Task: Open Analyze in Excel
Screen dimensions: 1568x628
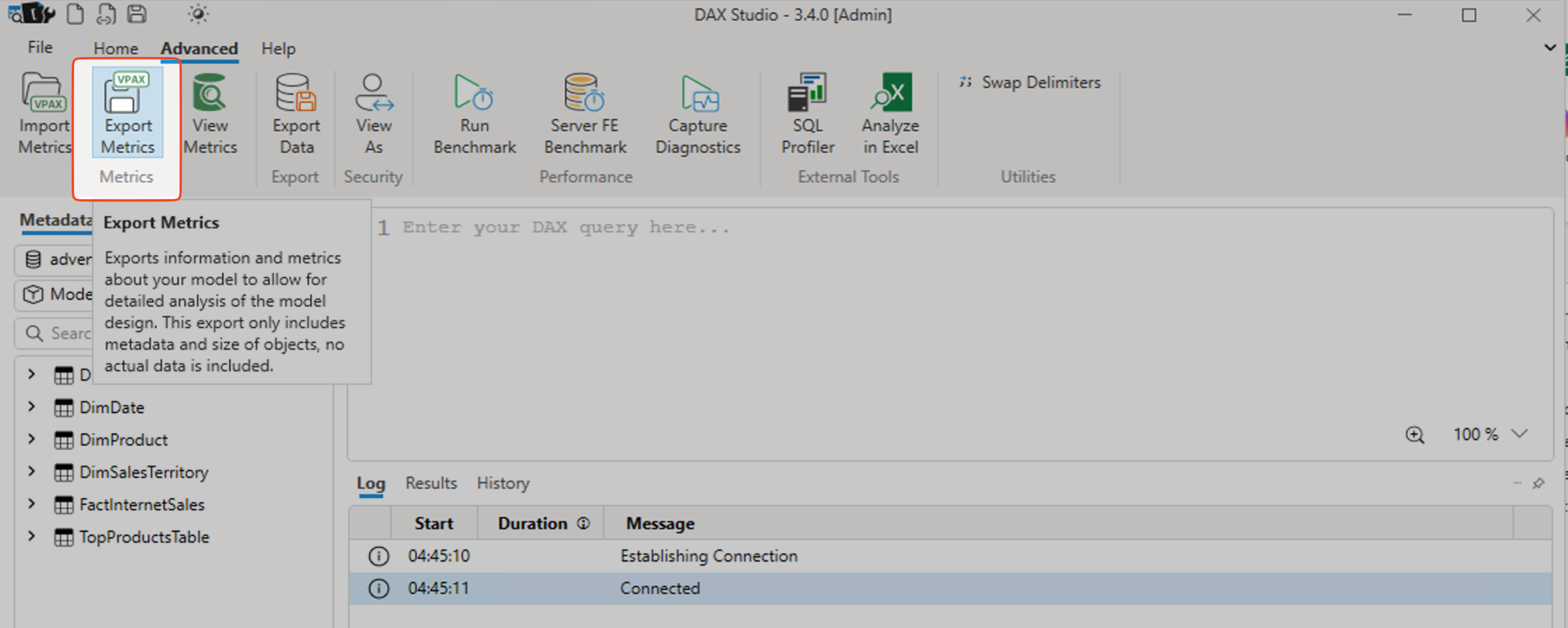Action: coord(890,112)
